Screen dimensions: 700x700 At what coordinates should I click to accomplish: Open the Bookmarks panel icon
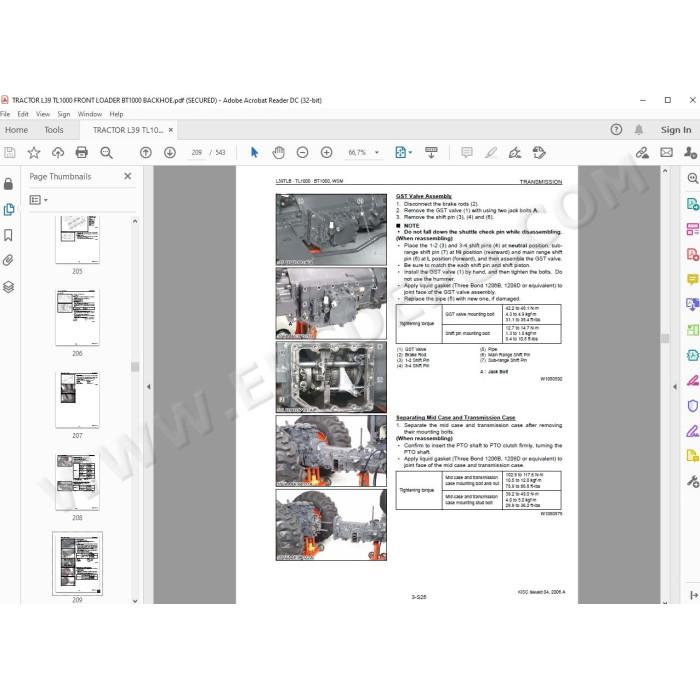(8, 235)
